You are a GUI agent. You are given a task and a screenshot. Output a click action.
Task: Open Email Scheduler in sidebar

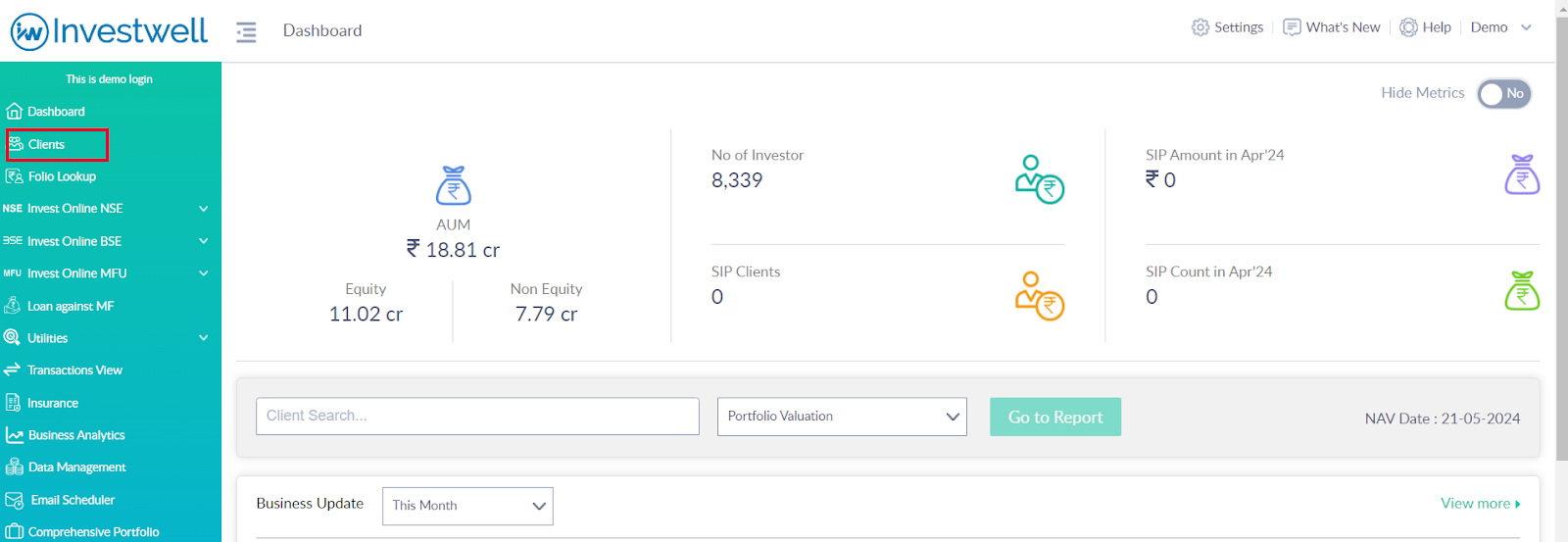point(73,500)
